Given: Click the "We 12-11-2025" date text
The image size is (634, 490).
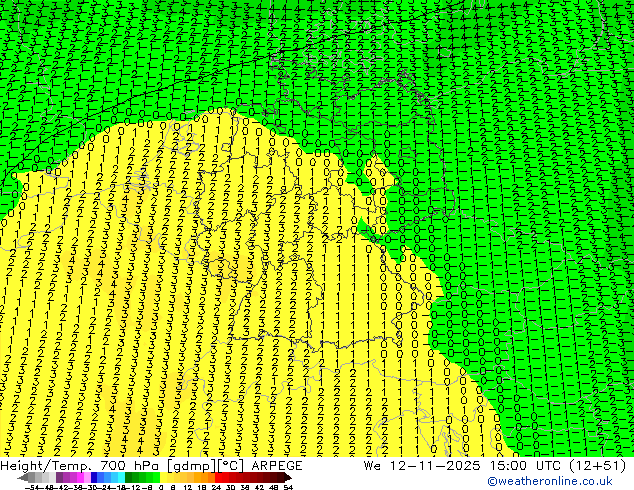Looking at the screenshot, I should point(422,466).
